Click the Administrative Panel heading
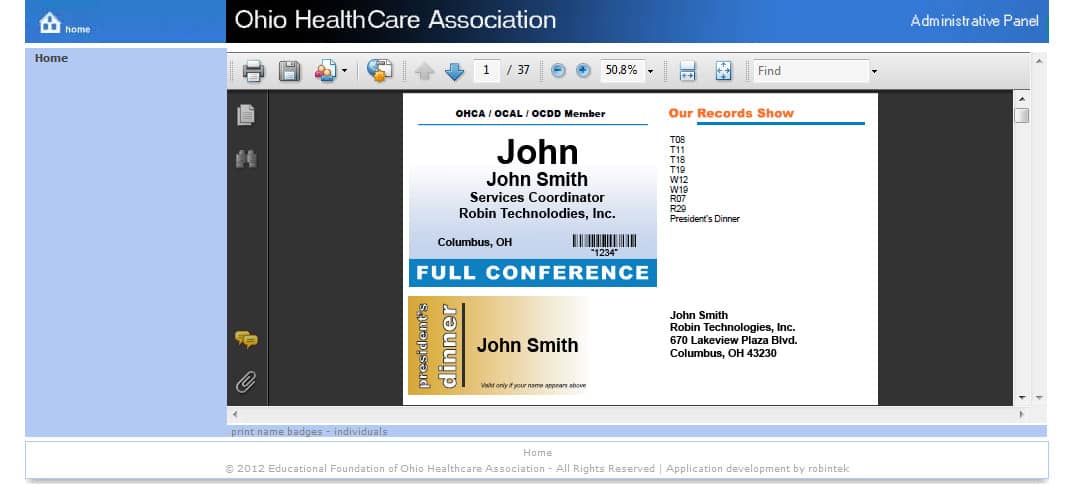The width and height of the screenshot is (1076, 485). click(974, 21)
